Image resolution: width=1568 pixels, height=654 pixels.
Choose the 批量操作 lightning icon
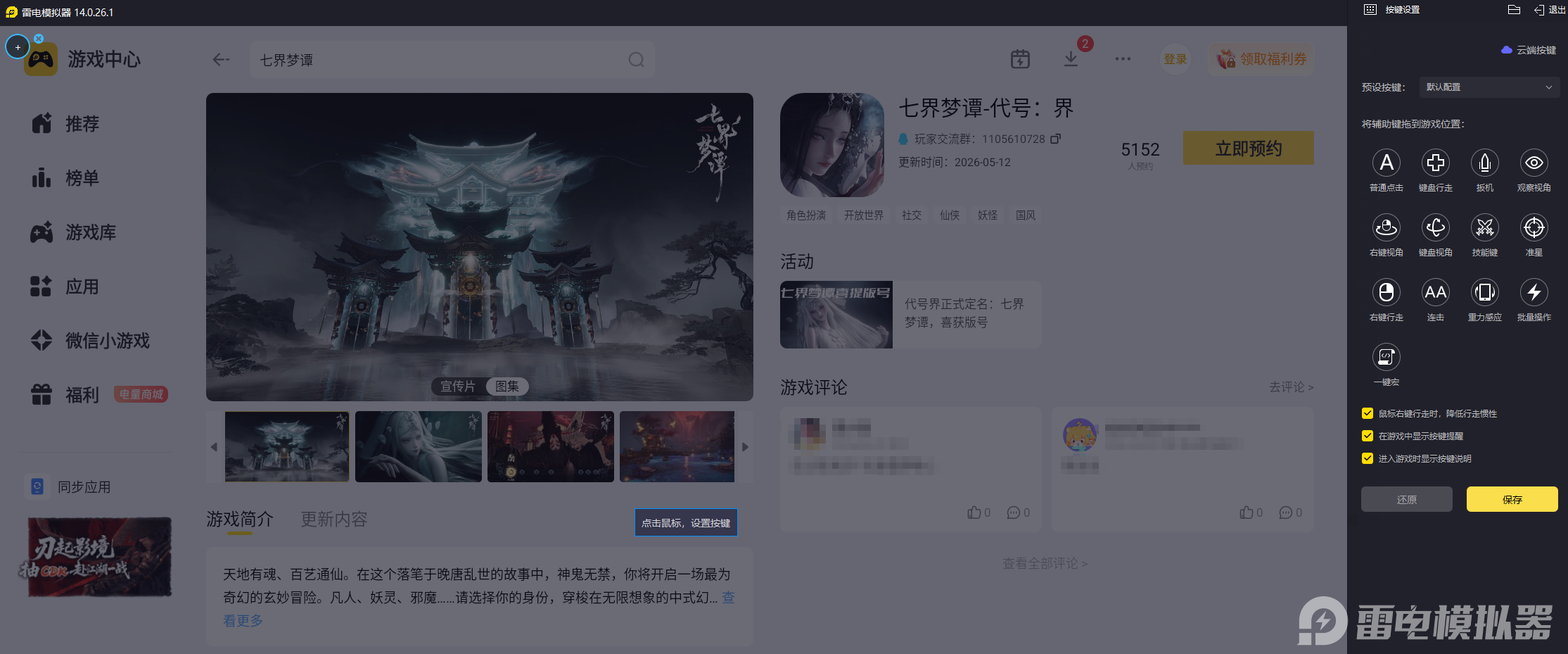tap(1534, 292)
